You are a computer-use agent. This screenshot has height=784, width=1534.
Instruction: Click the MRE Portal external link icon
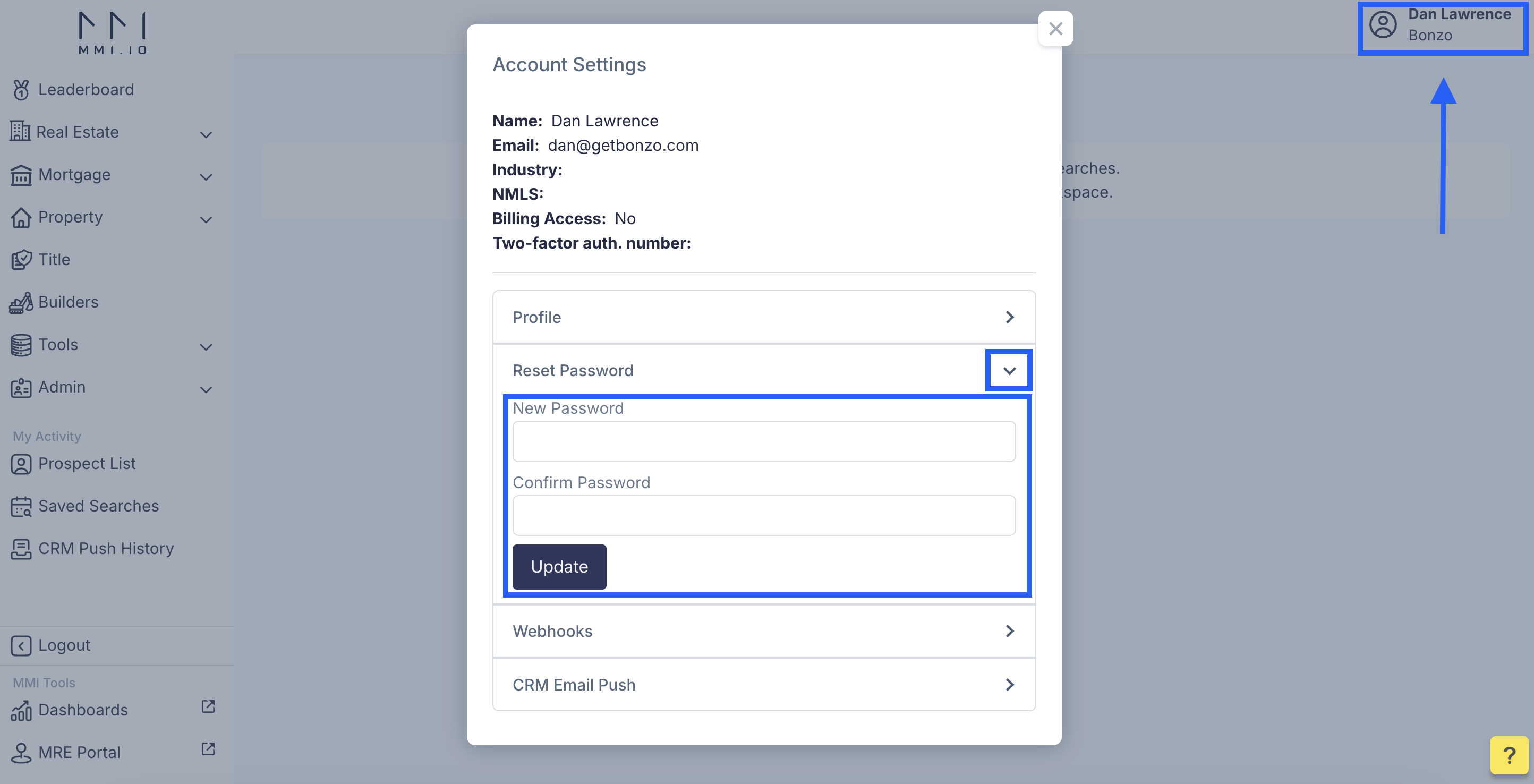(208, 748)
